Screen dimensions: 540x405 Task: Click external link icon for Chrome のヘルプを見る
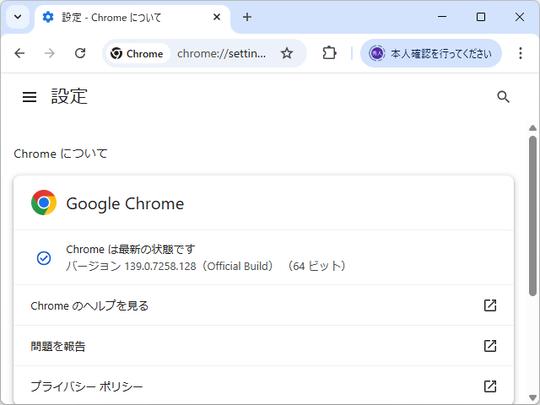[490, 305]
